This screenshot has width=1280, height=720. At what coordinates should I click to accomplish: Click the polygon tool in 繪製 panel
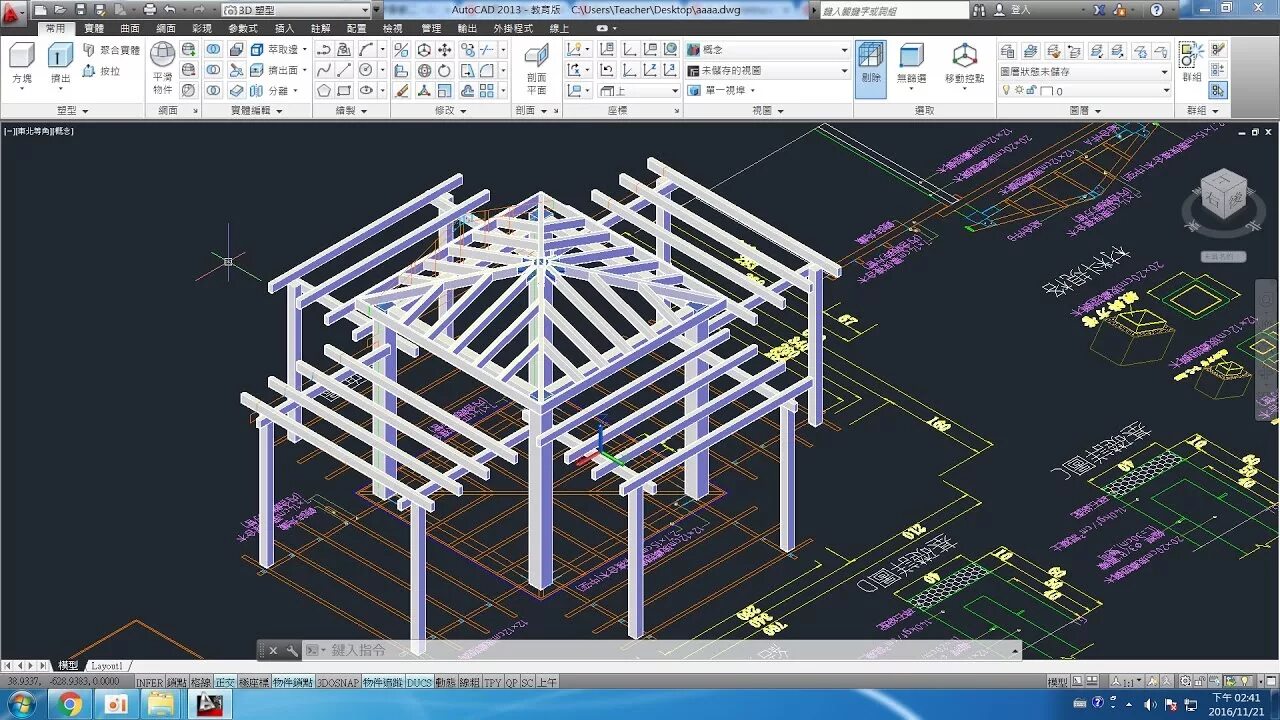pos(324,91)
